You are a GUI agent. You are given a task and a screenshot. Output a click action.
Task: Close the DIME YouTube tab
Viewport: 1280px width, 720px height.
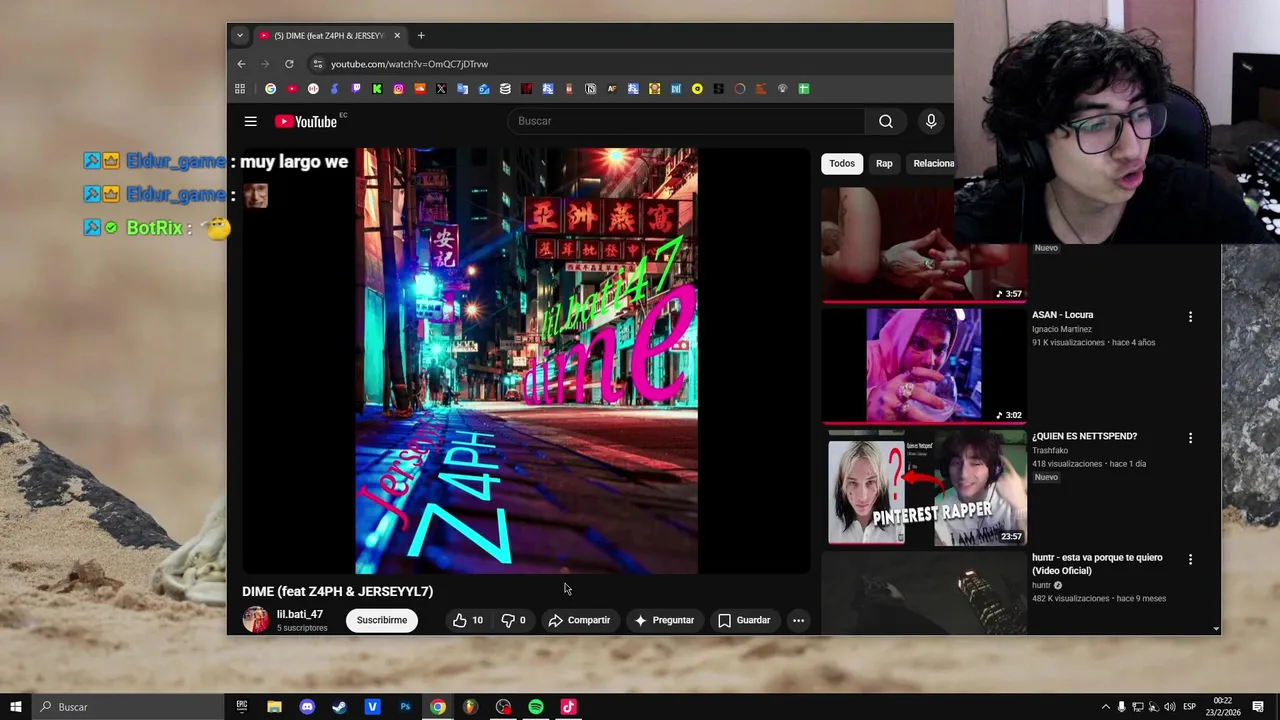397,36
